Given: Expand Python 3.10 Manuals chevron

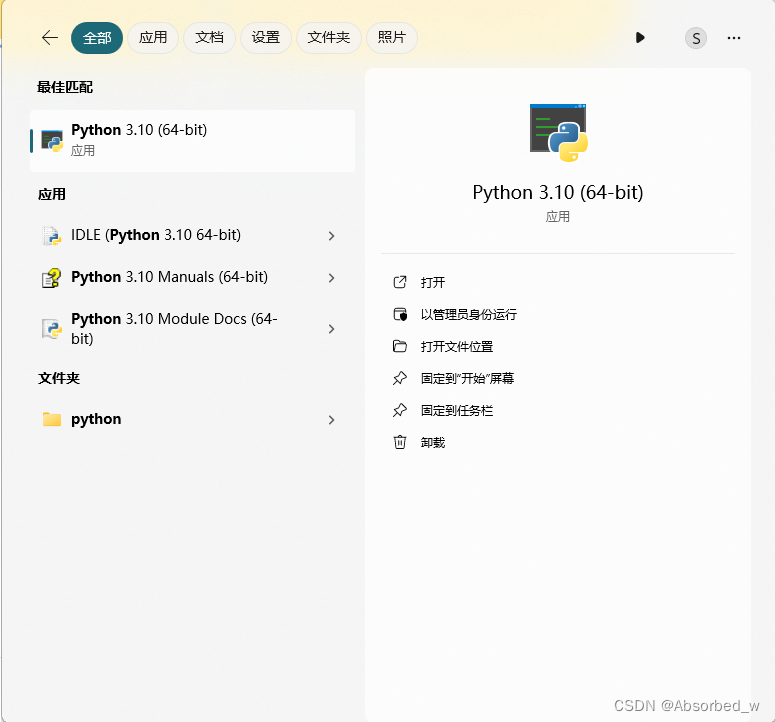Looking at the screenshot, I should coord(331,278).
